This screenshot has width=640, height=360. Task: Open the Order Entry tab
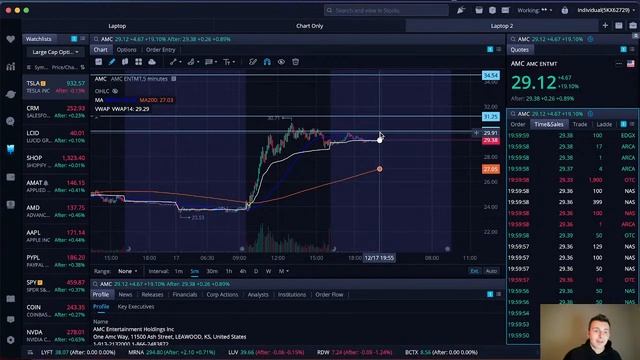pyautogui.click(x=160, y=50)
